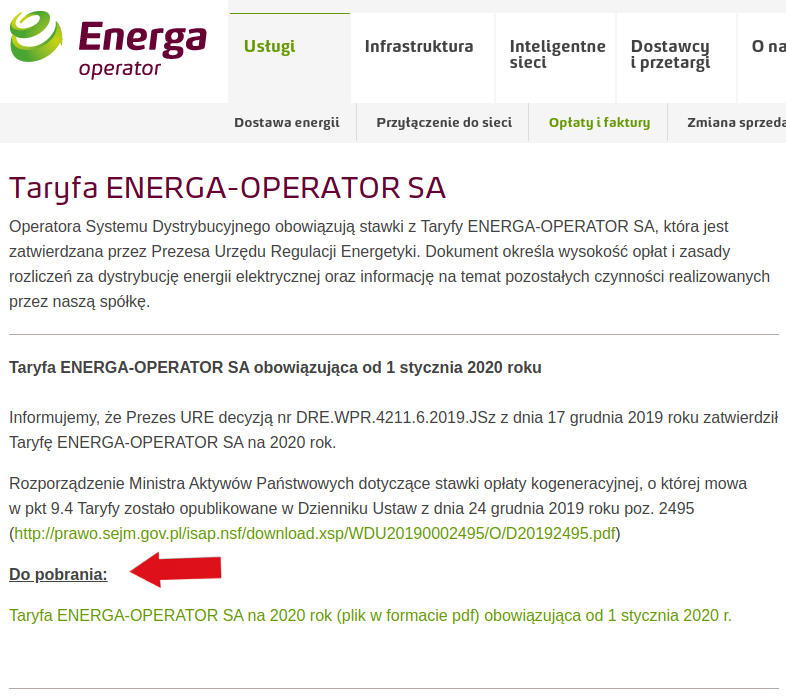786x697 pixels.
Task: Go to Dostawcy i przetargi tab
Action: [670, 54]
